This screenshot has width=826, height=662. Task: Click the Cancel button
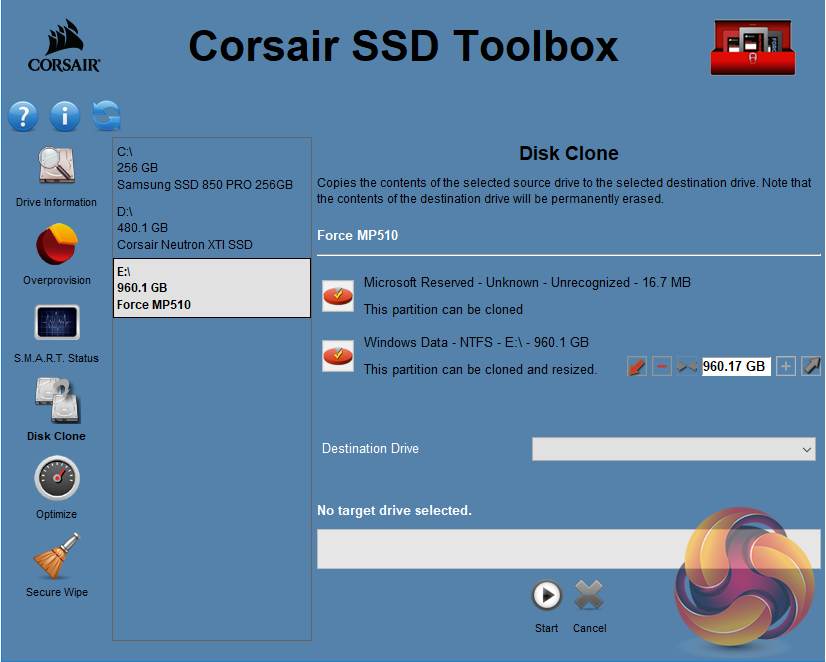point(590,597)
